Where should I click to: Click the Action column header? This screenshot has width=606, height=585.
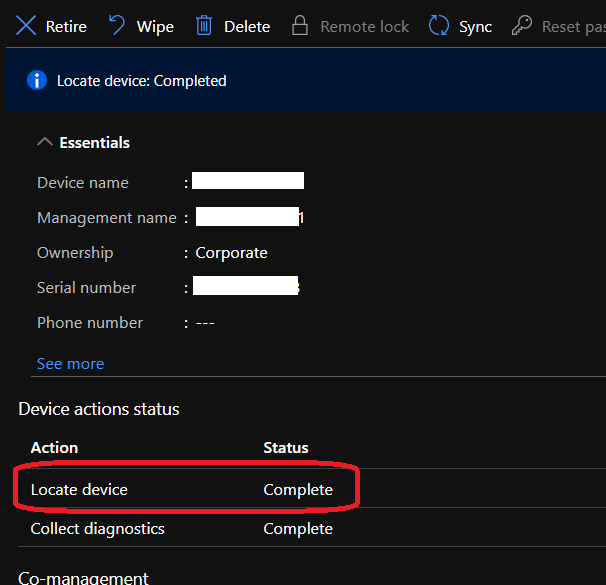[54, 447]
